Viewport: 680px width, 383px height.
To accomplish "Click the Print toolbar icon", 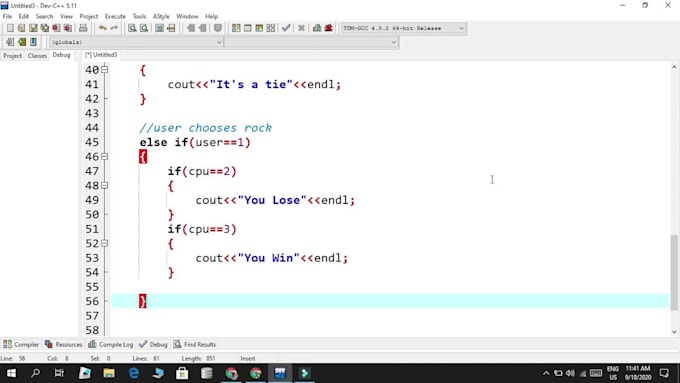I will (x=83, y=28).
